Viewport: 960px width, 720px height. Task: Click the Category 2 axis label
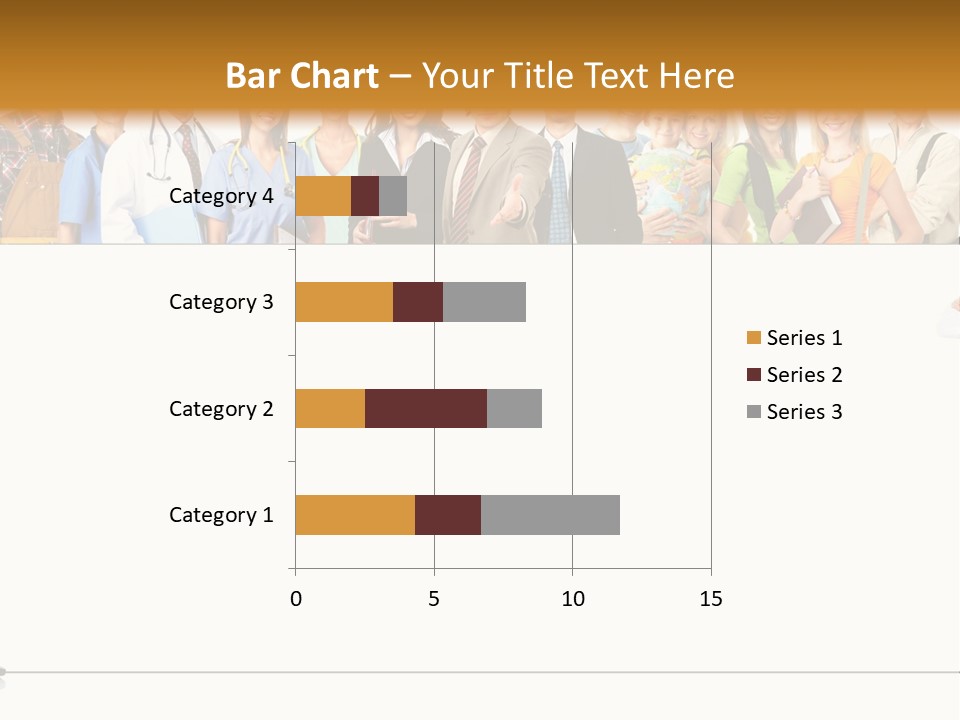[x=221, y=409]
